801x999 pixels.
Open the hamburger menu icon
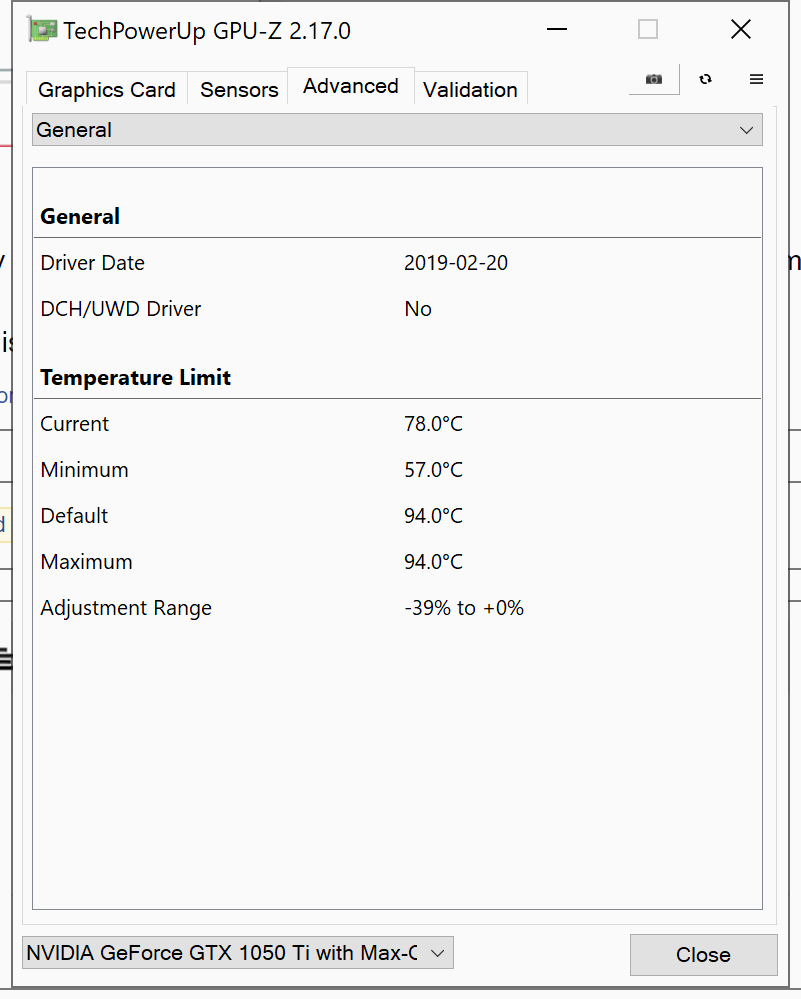756,79
